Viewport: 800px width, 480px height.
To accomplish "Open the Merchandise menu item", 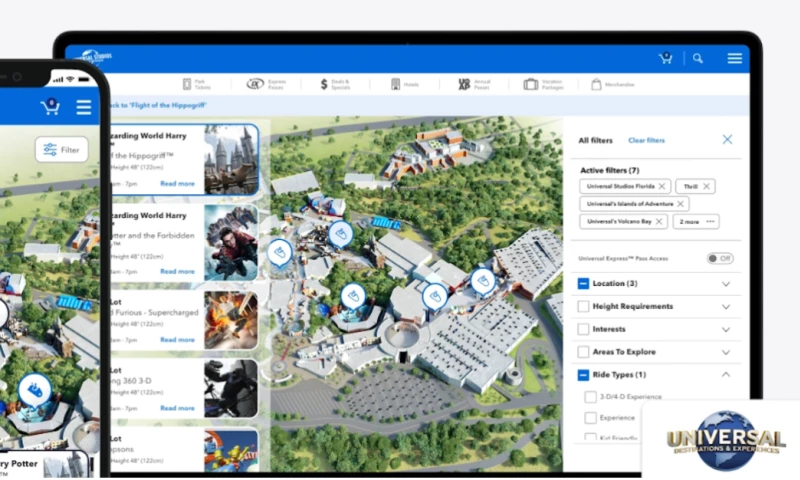I will coord(613,84).
